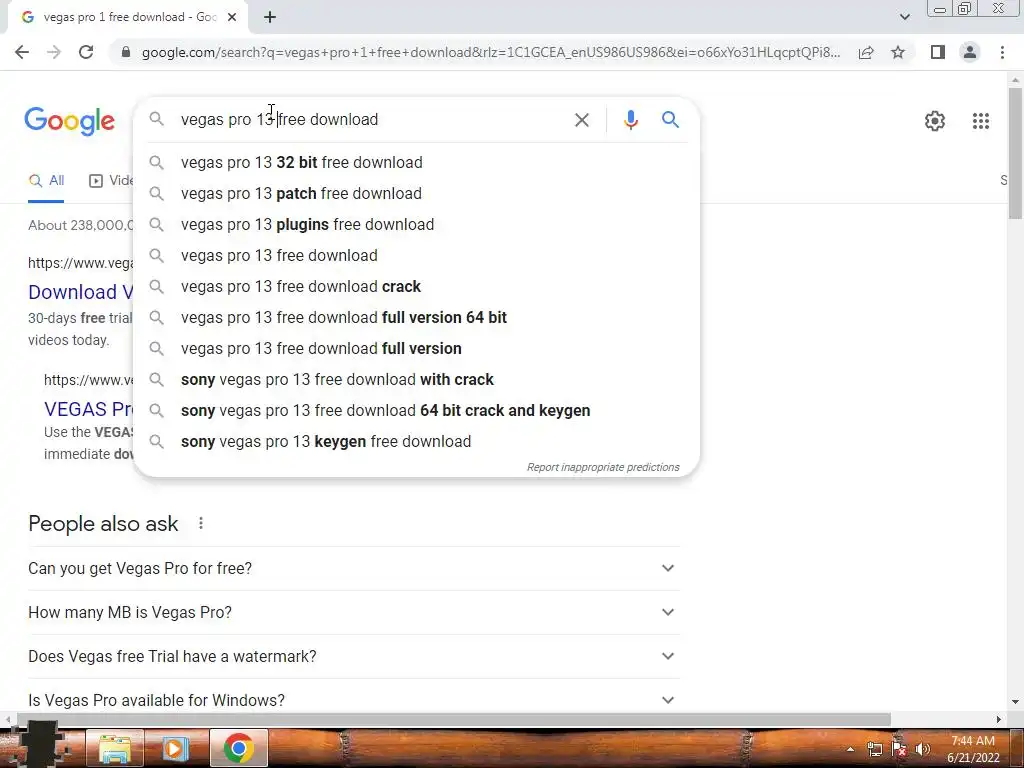1024x768 pixels.
Task: Open a new browser tab
Action: pyautogui.click(x=270, y=18)
